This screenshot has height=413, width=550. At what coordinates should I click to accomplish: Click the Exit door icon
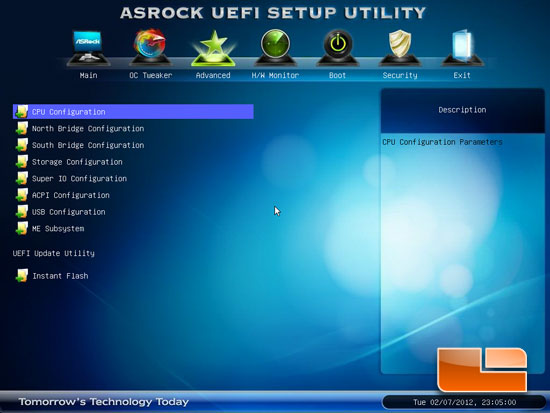(462, 48)
